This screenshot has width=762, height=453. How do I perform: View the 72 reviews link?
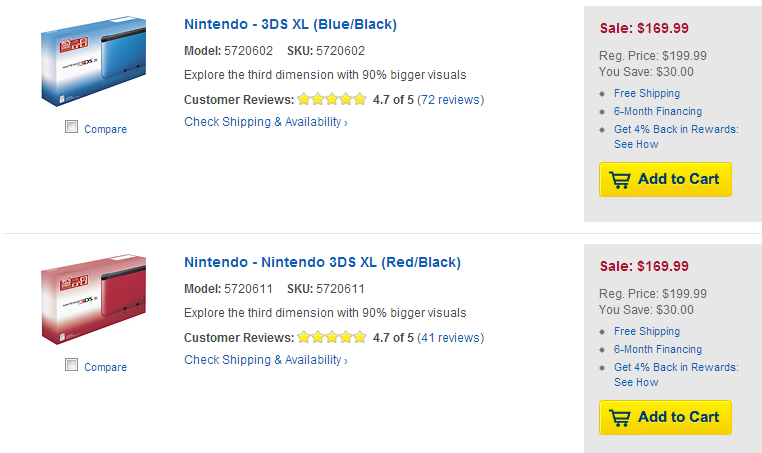click(x=450, y=100)
